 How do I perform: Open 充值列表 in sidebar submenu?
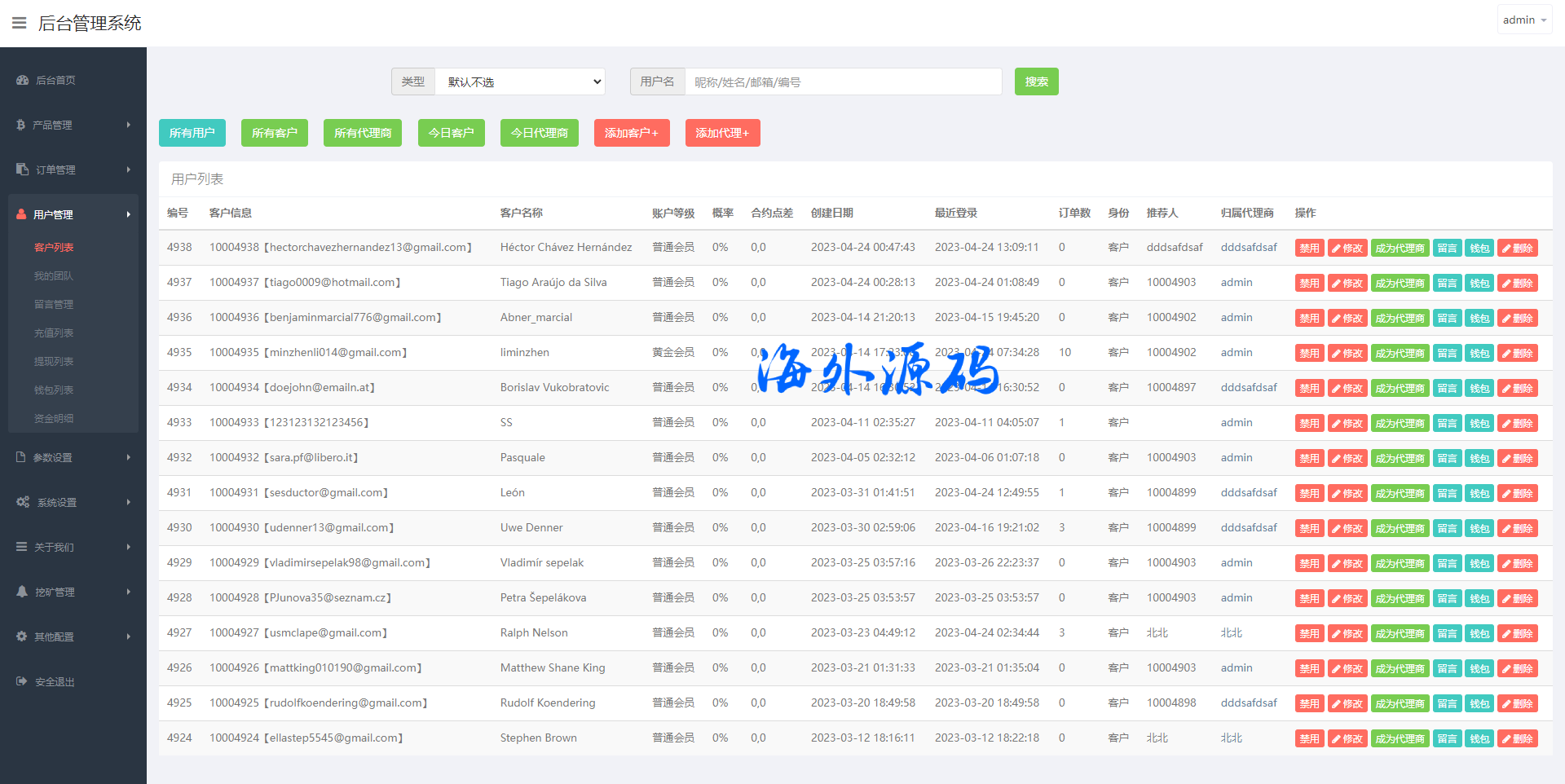(54, 333)
